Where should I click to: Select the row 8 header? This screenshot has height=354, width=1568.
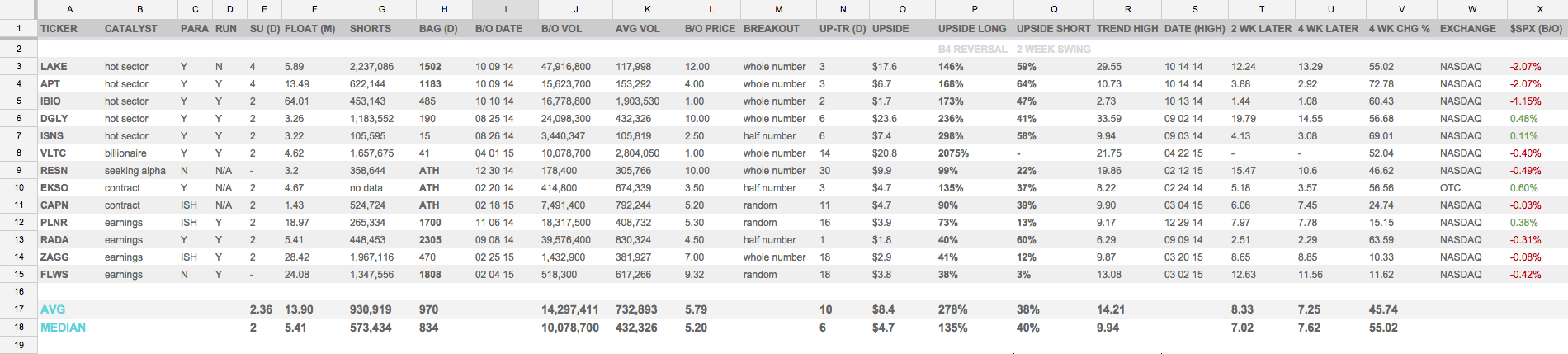[18, 153]
